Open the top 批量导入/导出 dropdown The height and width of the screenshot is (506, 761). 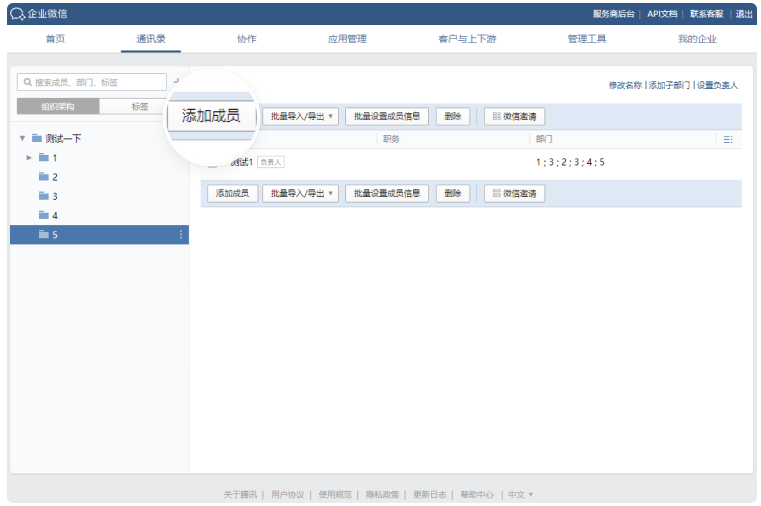pos(301,117)
